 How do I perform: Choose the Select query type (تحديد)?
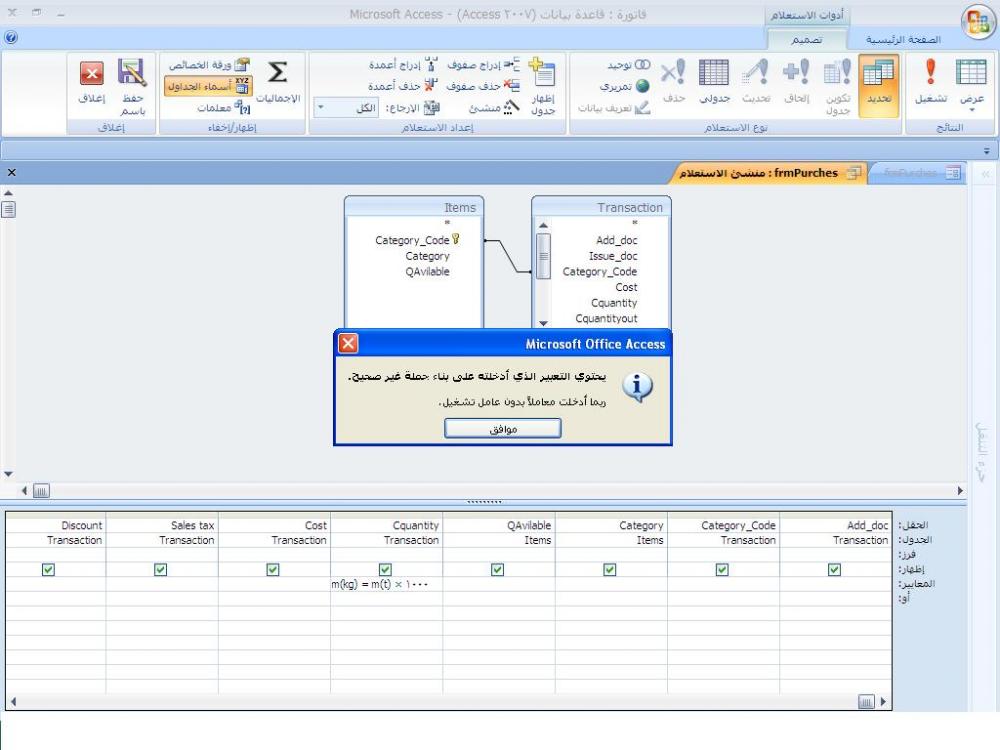[878, 84]
